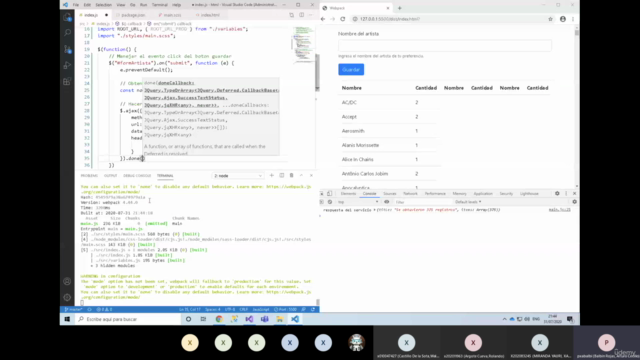Open the Sources tab in DevTools
640x360 pixels.
click(x=389, y=193)
